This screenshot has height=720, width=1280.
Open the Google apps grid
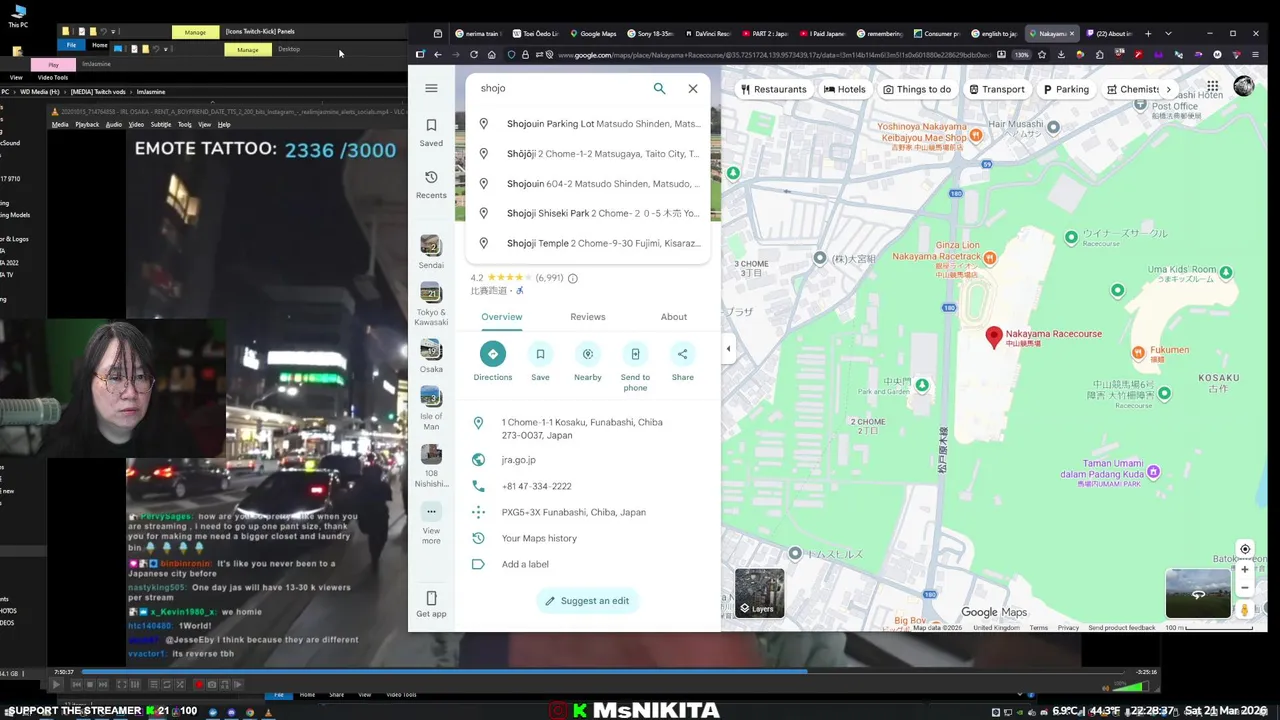click(x=1212, y=87)
